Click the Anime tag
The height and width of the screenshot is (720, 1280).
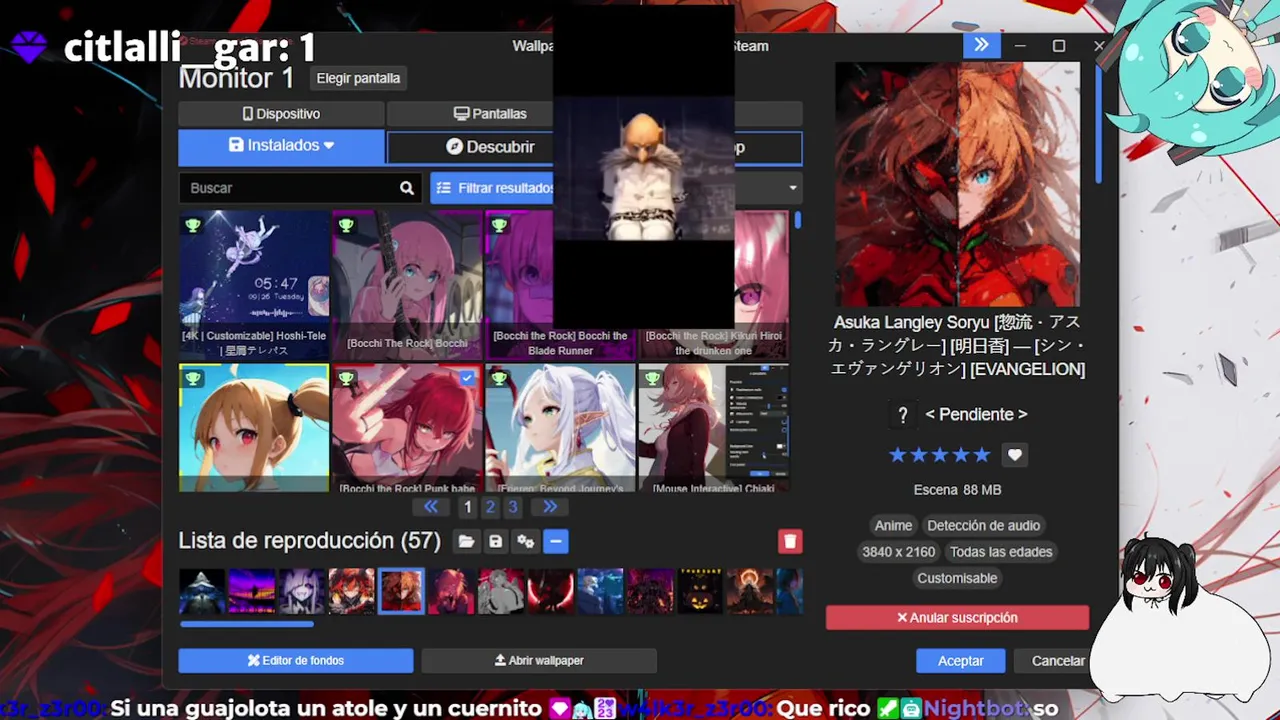(893, 525)
